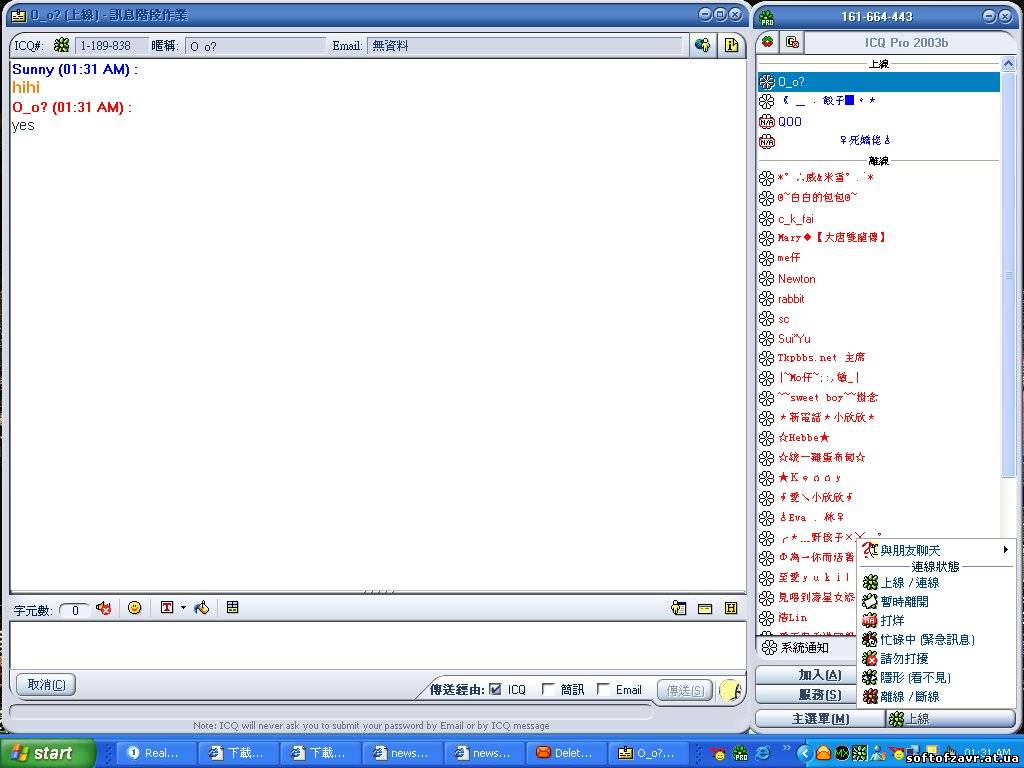Open the 上線 status dropdown at the bottom
Screen dimensions: 1024x768
950,718
